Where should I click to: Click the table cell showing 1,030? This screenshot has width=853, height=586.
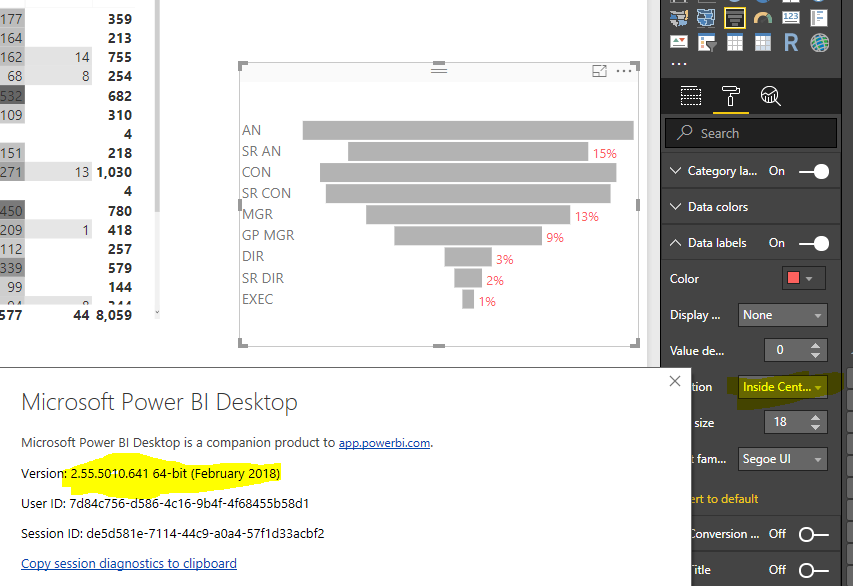tap(114, 172)
